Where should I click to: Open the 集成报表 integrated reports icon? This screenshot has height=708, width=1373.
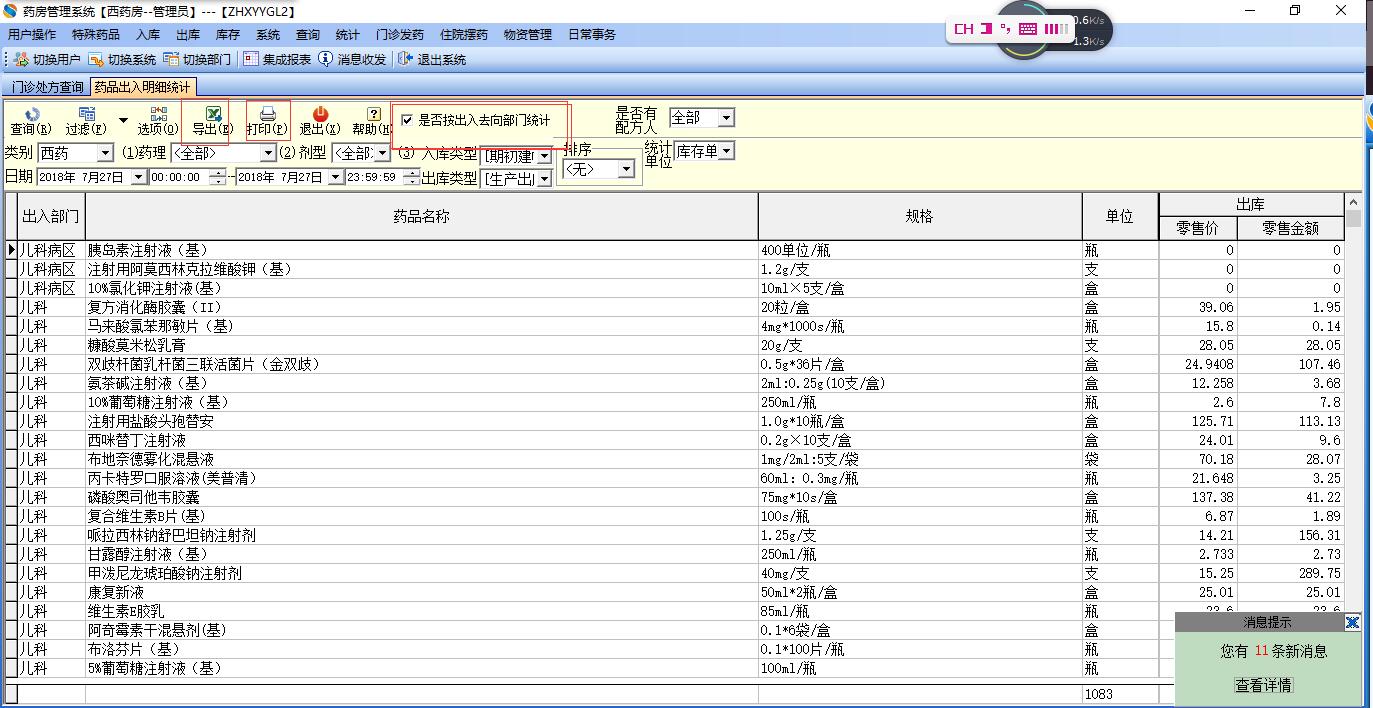(x=251, y=60)
